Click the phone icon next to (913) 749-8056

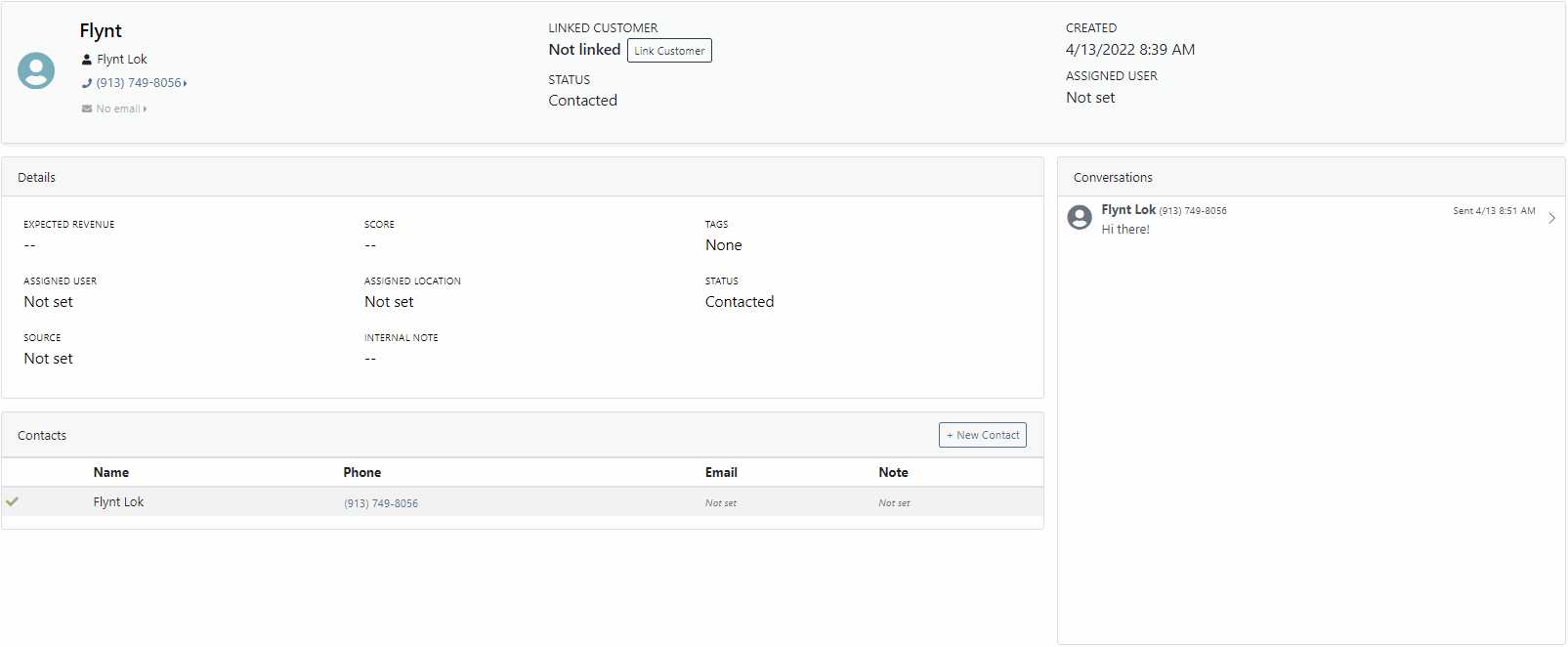tap(87, 83)
